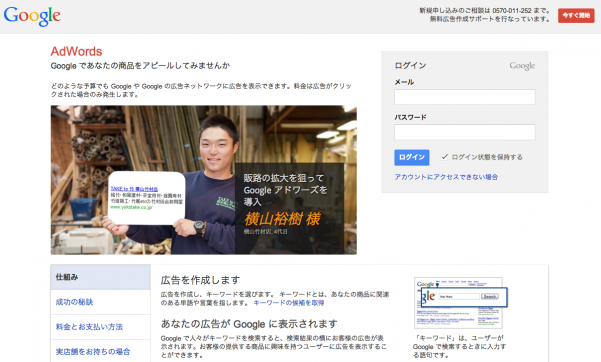Select the 成功の秘訣 tab
This screenshot has width=601, height=362.
(x=100, y=302)
